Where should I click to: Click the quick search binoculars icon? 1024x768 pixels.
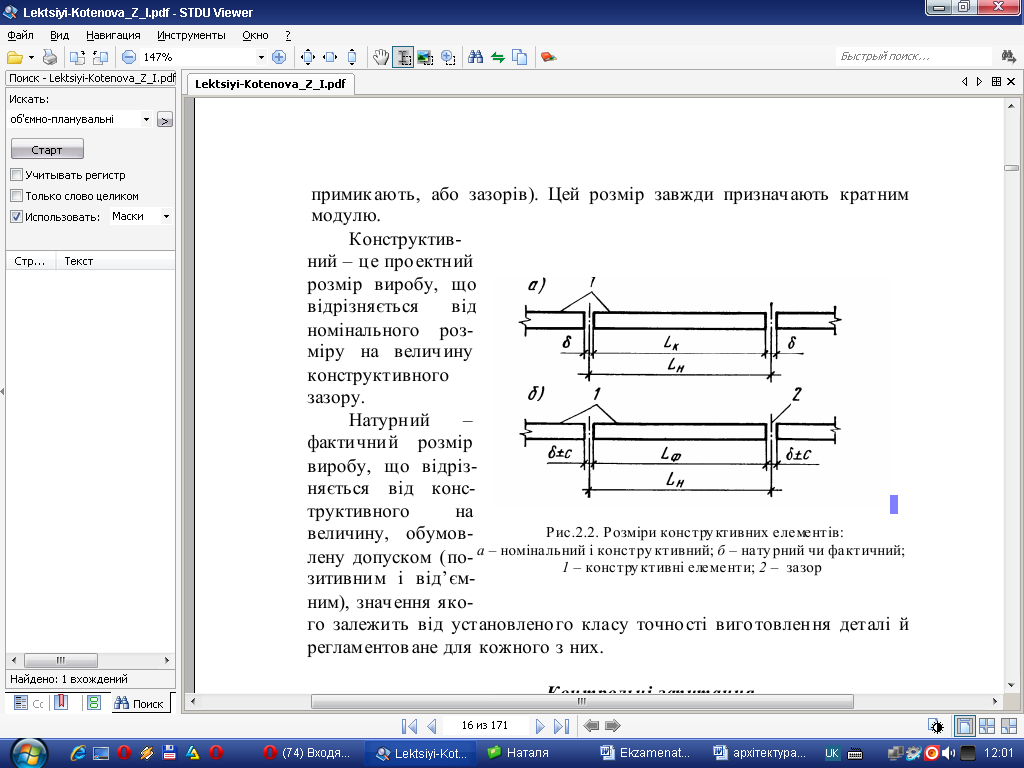(x=1008, y=57)
